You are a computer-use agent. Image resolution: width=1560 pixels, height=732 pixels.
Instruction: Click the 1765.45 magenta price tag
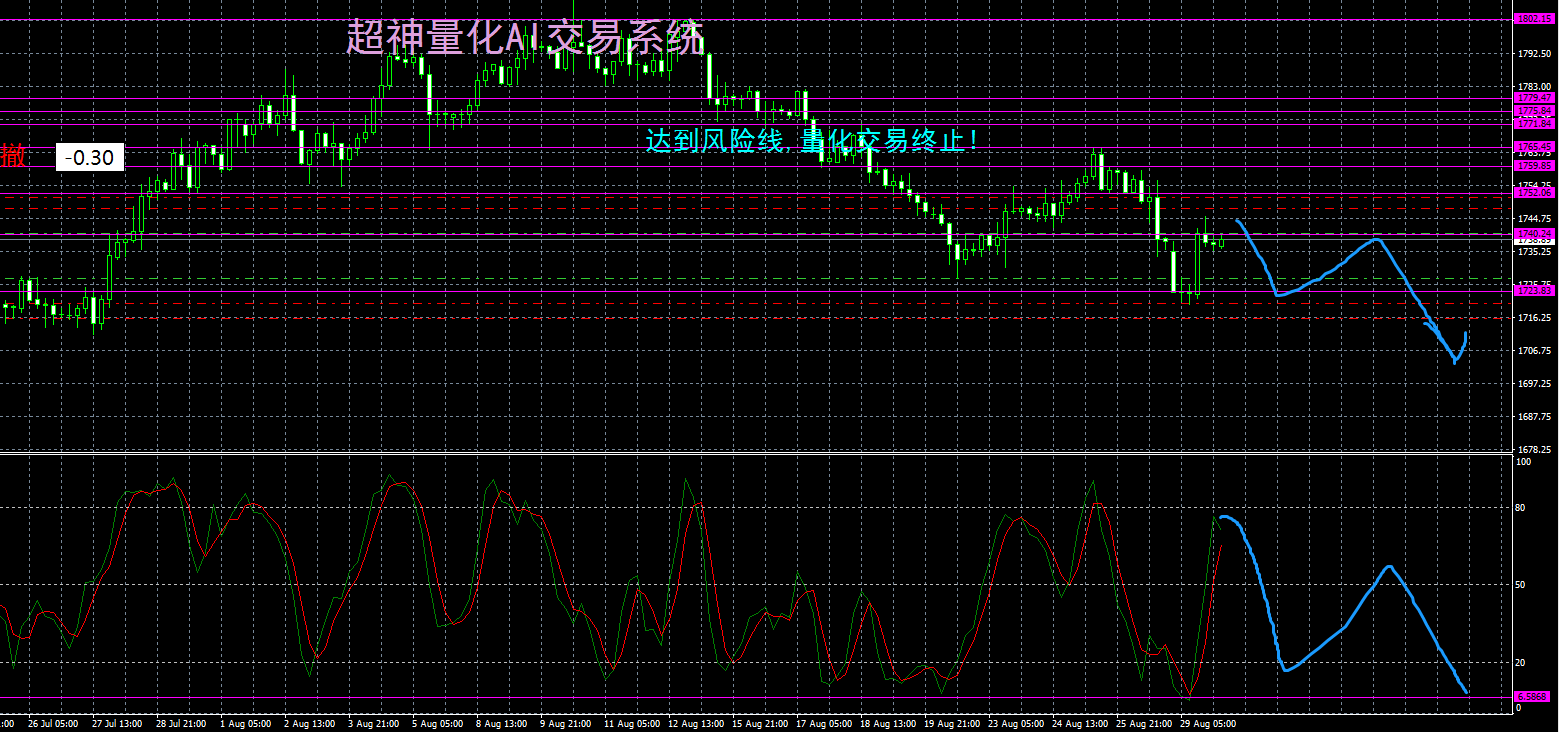click(x=1534, y=147)
